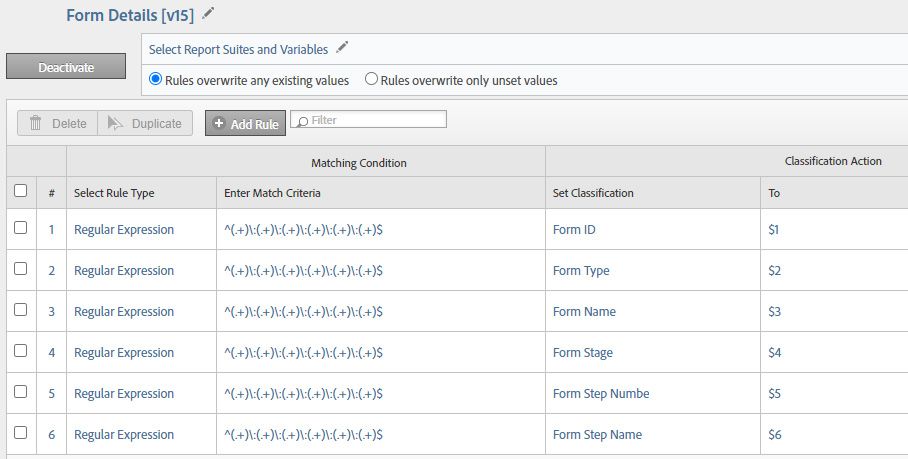The height and width of the screenshot is (459, 908).
Task: Choose Rules overwrite only unset values
Action: click(372, 80)
